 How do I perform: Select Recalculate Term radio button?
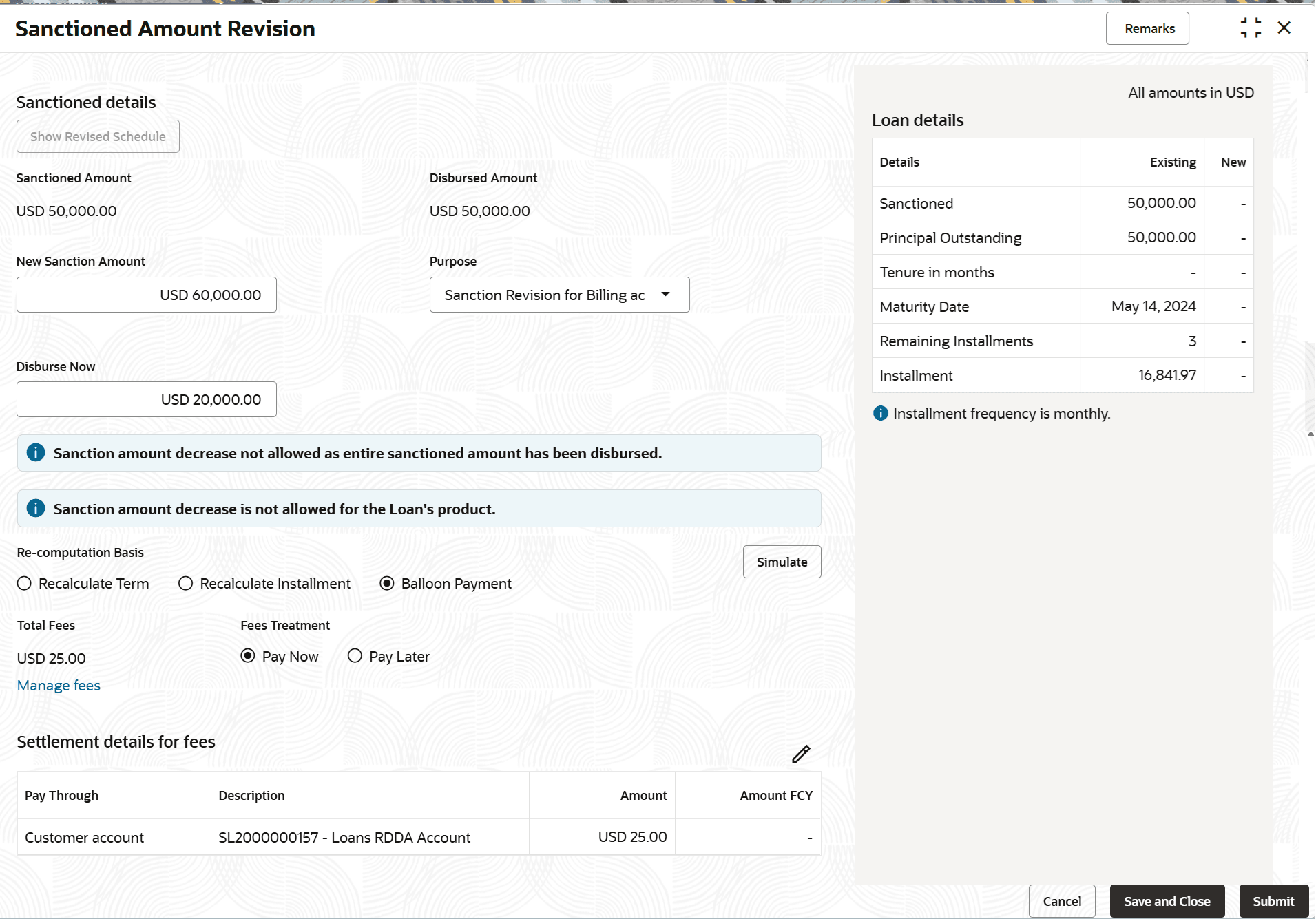[x=25, y=584]
